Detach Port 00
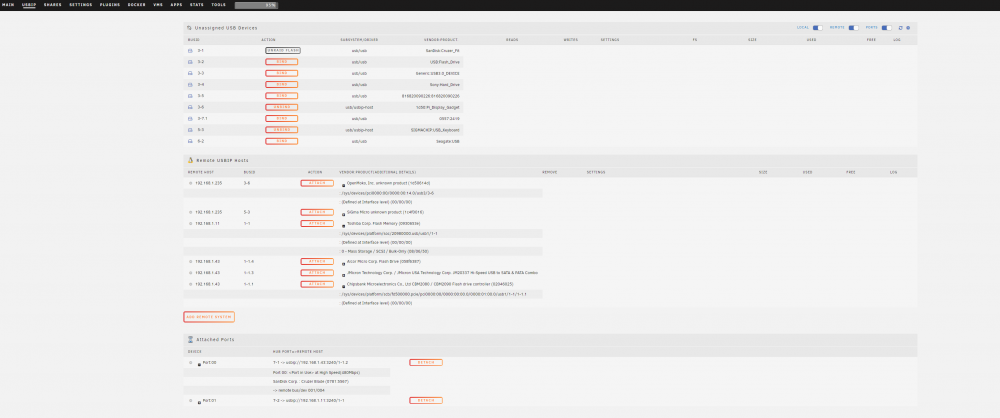Viewport: 1000px width, 418px height. point(426,362)
